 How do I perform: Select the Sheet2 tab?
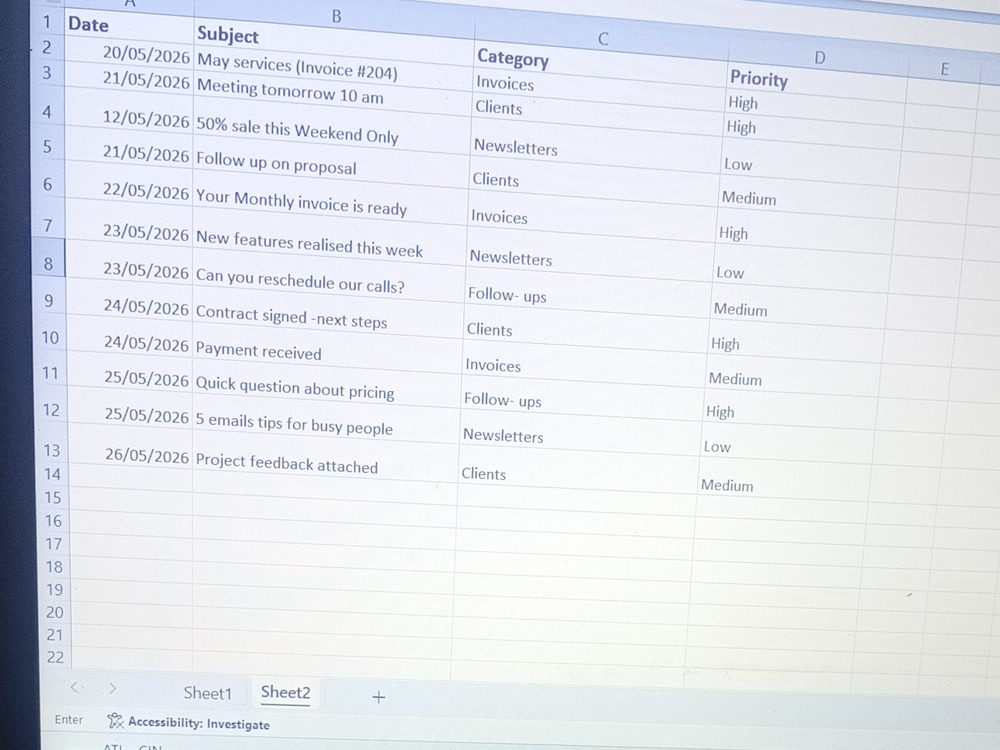pos(286,693)
